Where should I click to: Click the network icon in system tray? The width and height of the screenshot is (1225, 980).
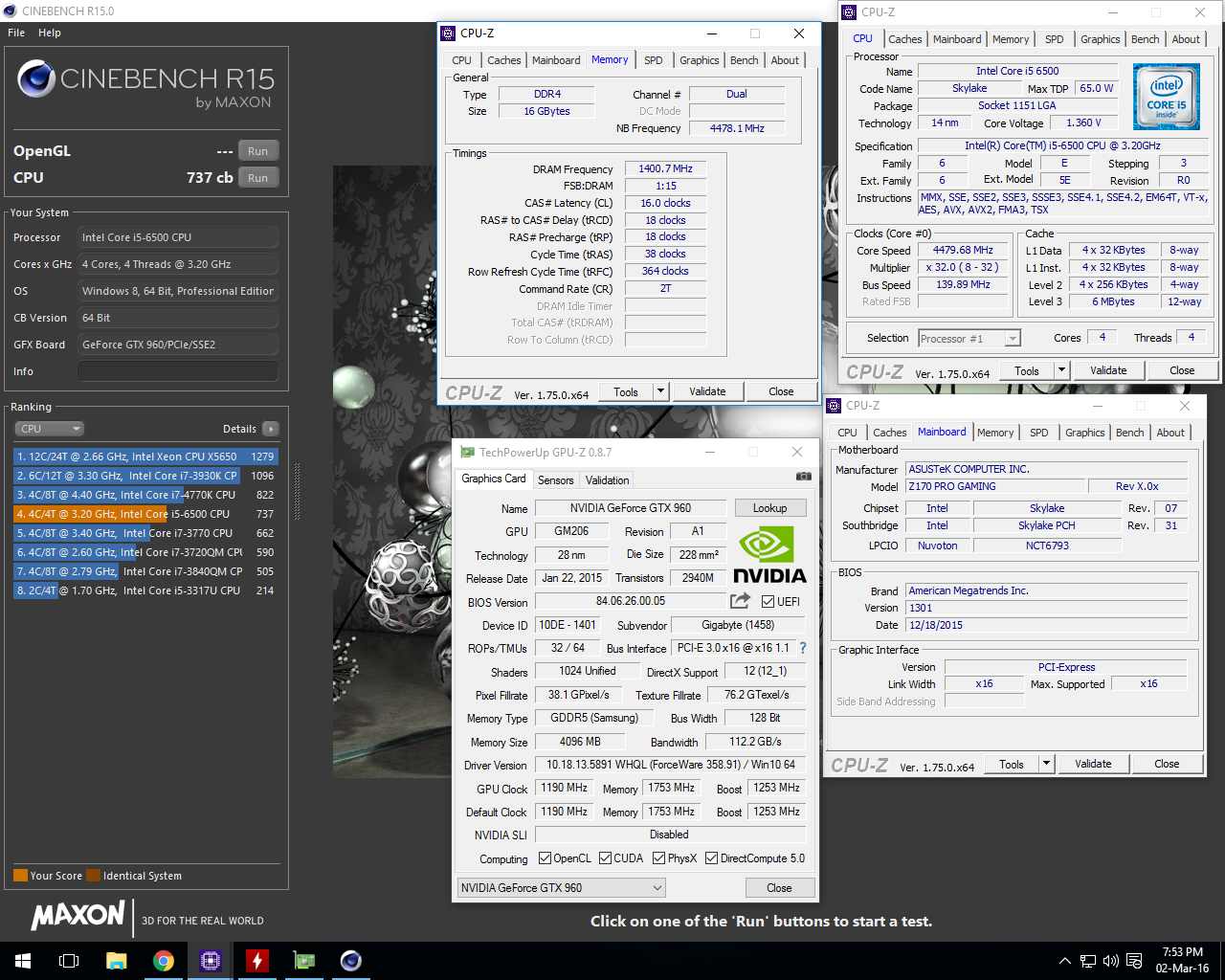click(1088, 961)
